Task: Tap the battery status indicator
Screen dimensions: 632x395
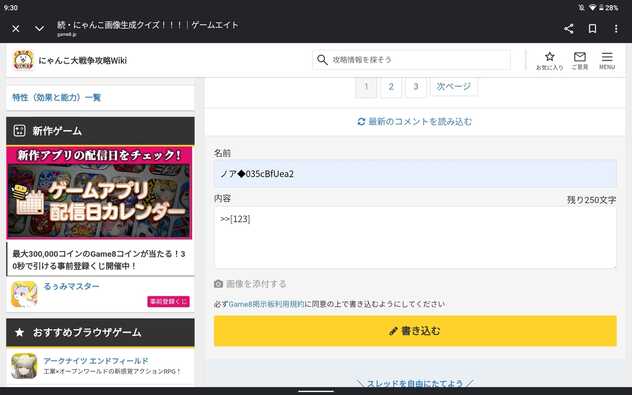Action: (x=608, y=8)
